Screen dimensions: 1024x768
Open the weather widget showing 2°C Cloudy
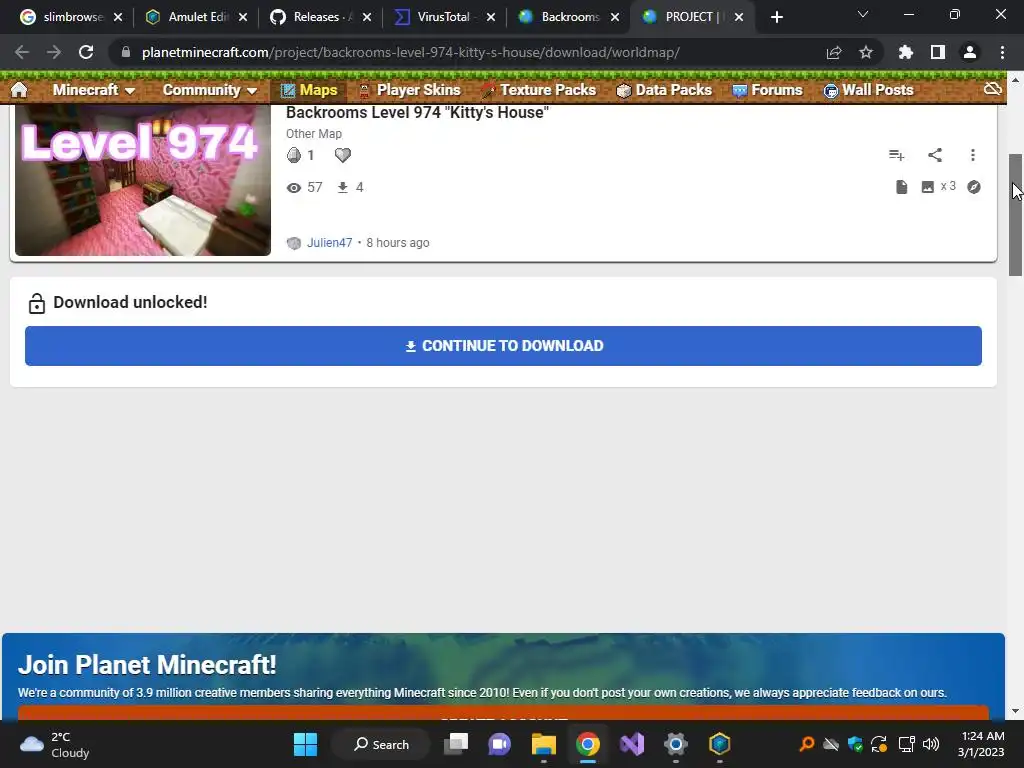coord(56,744)
